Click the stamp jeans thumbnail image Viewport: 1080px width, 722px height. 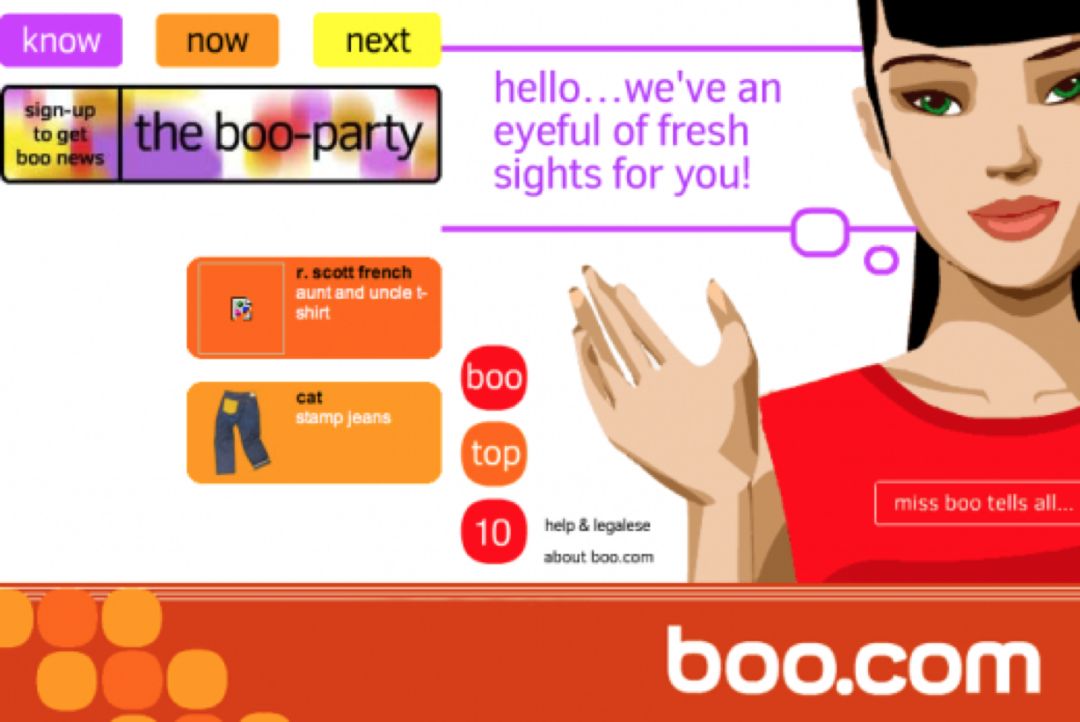(x=241, y=432)
